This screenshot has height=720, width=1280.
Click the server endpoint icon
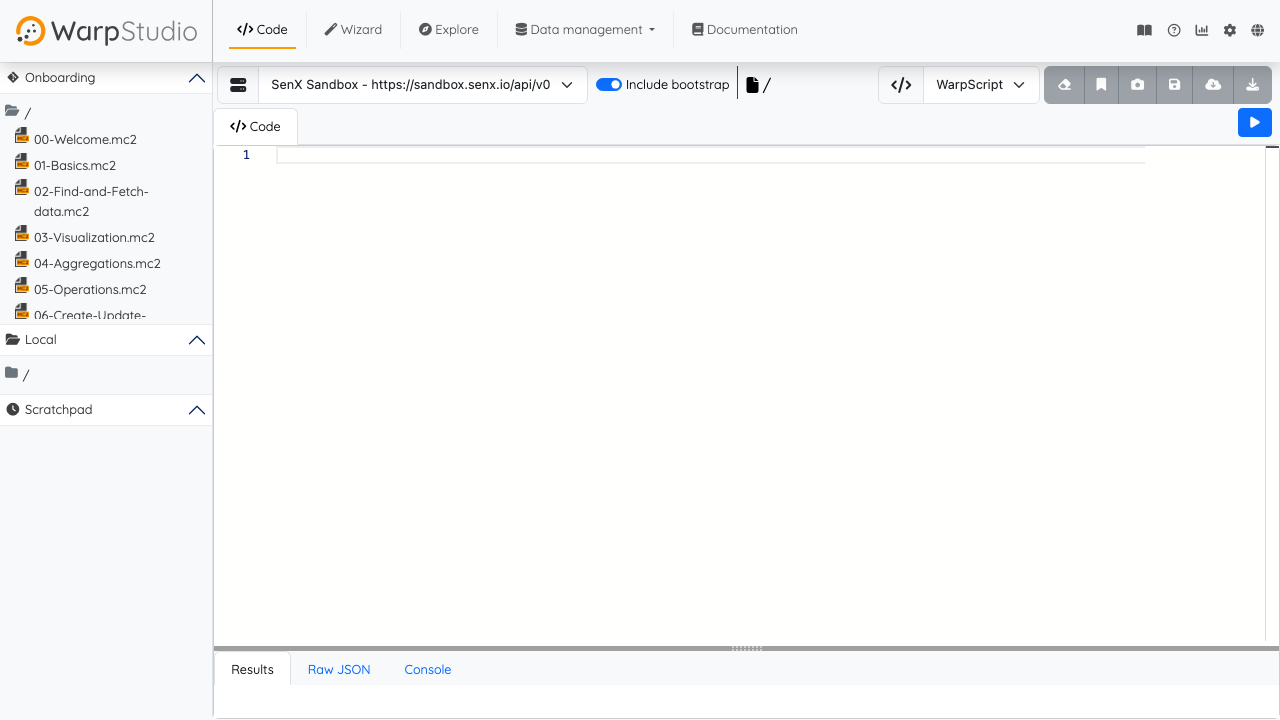point(238,85)
